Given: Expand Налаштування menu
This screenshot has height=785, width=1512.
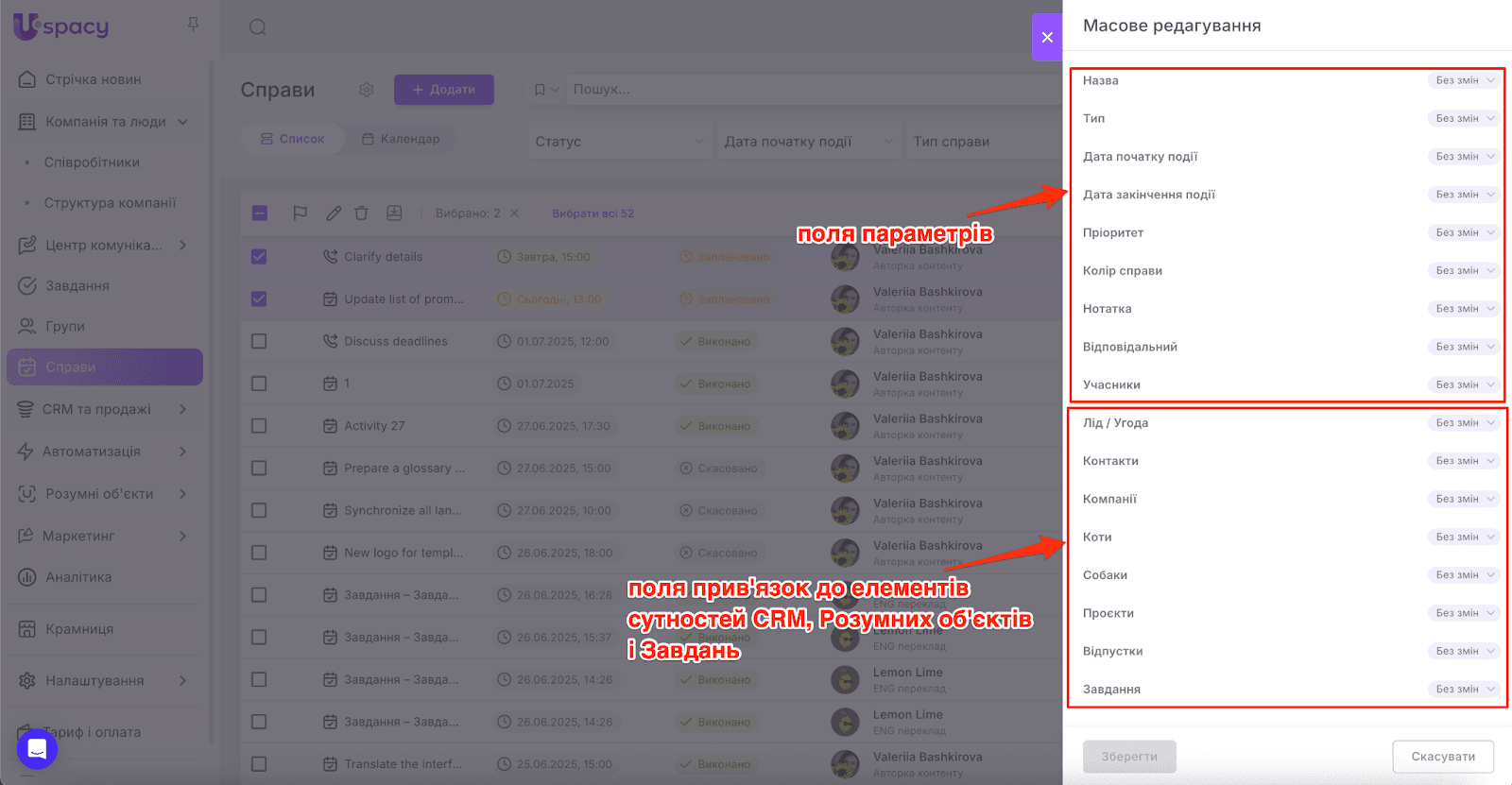Looking at the screenshot, I should pyautogui.click(x=183, y=680).
